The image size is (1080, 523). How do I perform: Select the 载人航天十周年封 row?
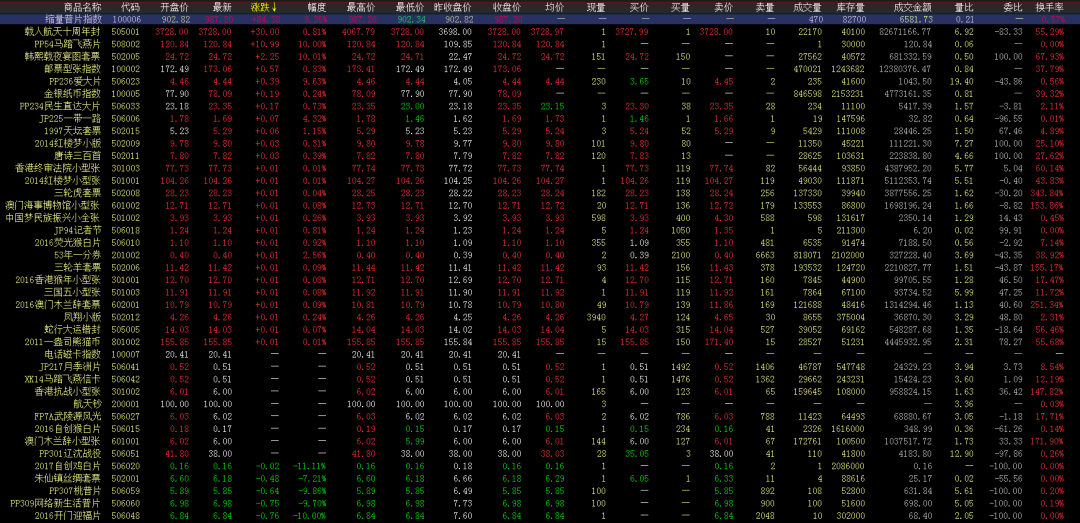pyautogui.click(x=540, y=32)
